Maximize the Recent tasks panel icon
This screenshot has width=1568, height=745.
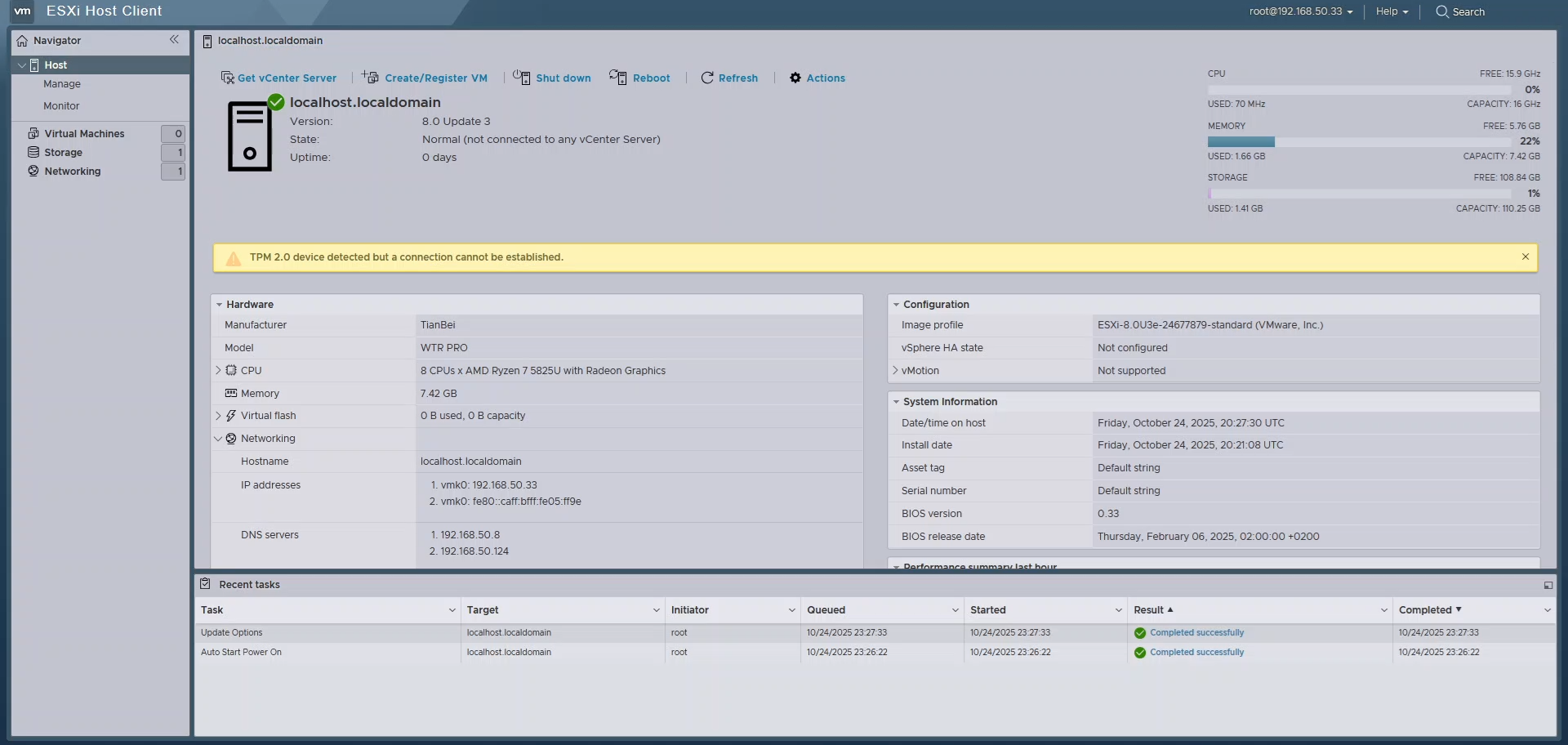pos(1548,585)
